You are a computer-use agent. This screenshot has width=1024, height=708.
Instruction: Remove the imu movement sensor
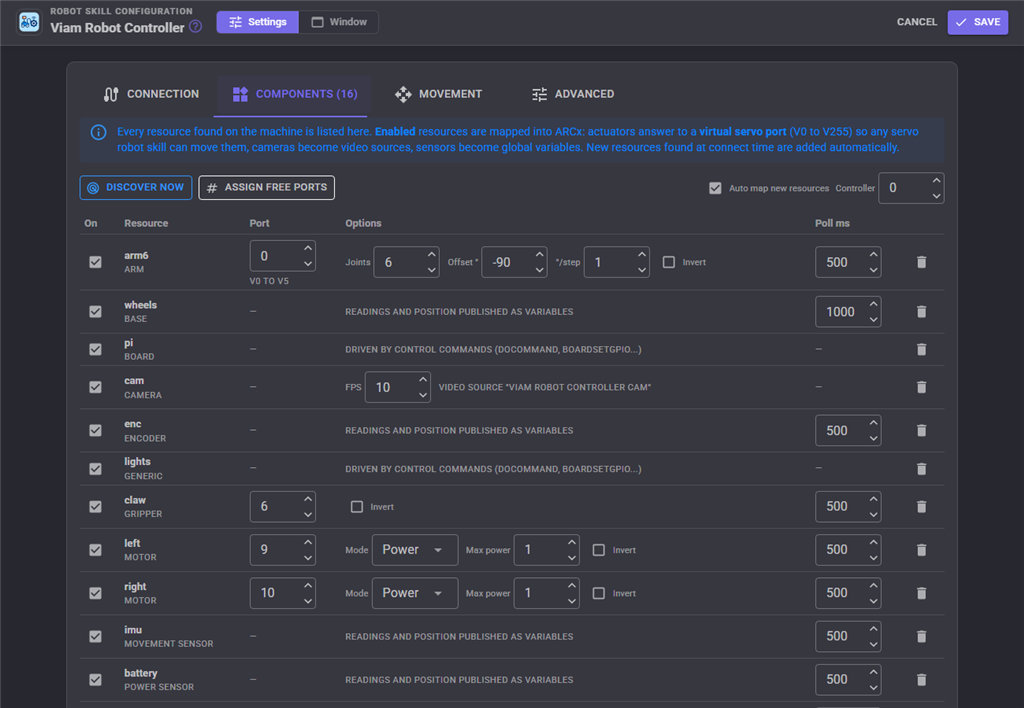(x=921, y=636)
